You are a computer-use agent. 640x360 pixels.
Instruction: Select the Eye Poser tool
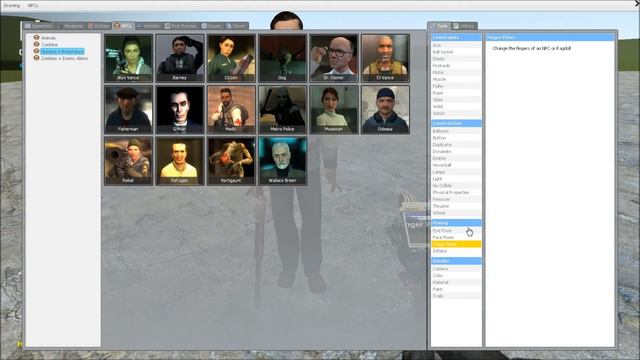456,231
